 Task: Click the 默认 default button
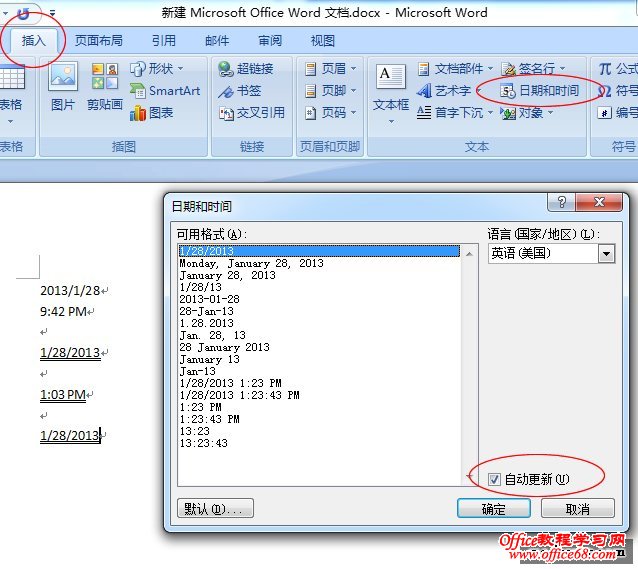point(215,508)
